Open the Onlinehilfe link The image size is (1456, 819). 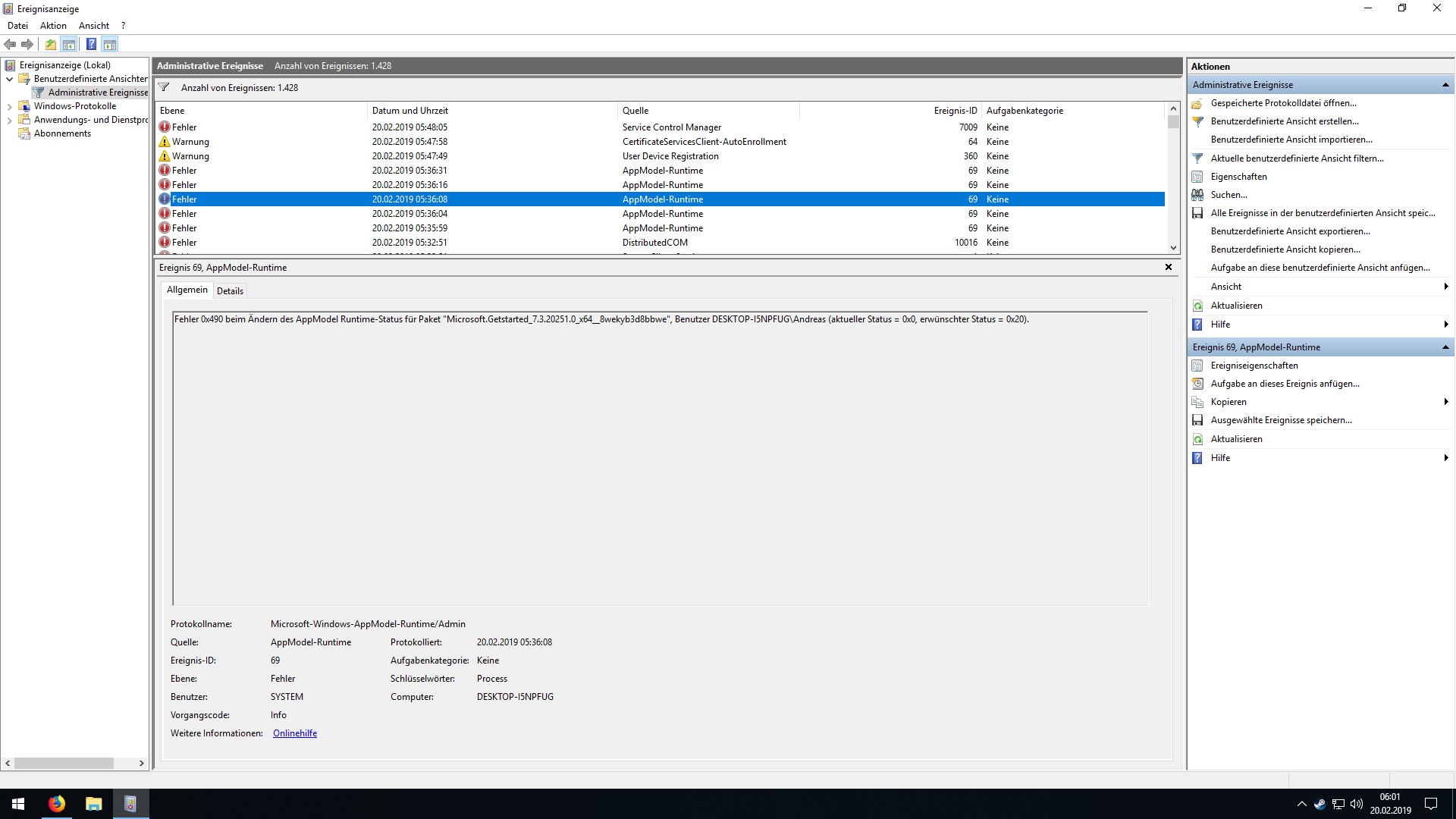295,733
